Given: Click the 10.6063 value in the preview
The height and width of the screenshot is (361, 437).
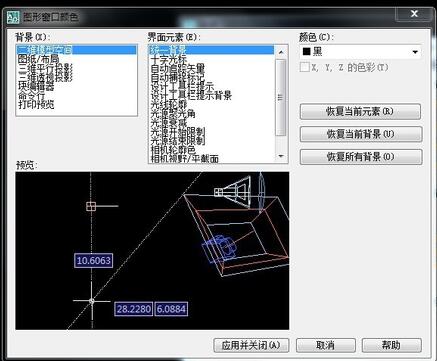Looking at the screenshot, I should pyautogui.click(x=94, y=260).
